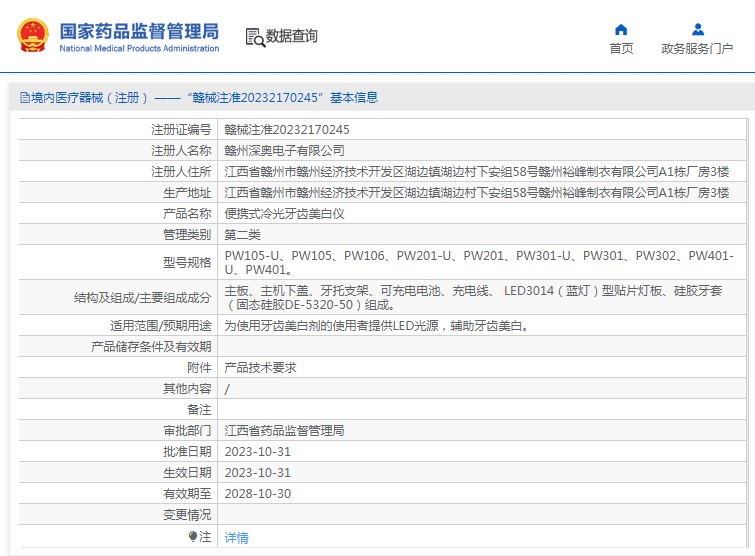Click the 产品储存条件及有效期 label
Screen dimensions: 755x556
[x=151, y=347]
